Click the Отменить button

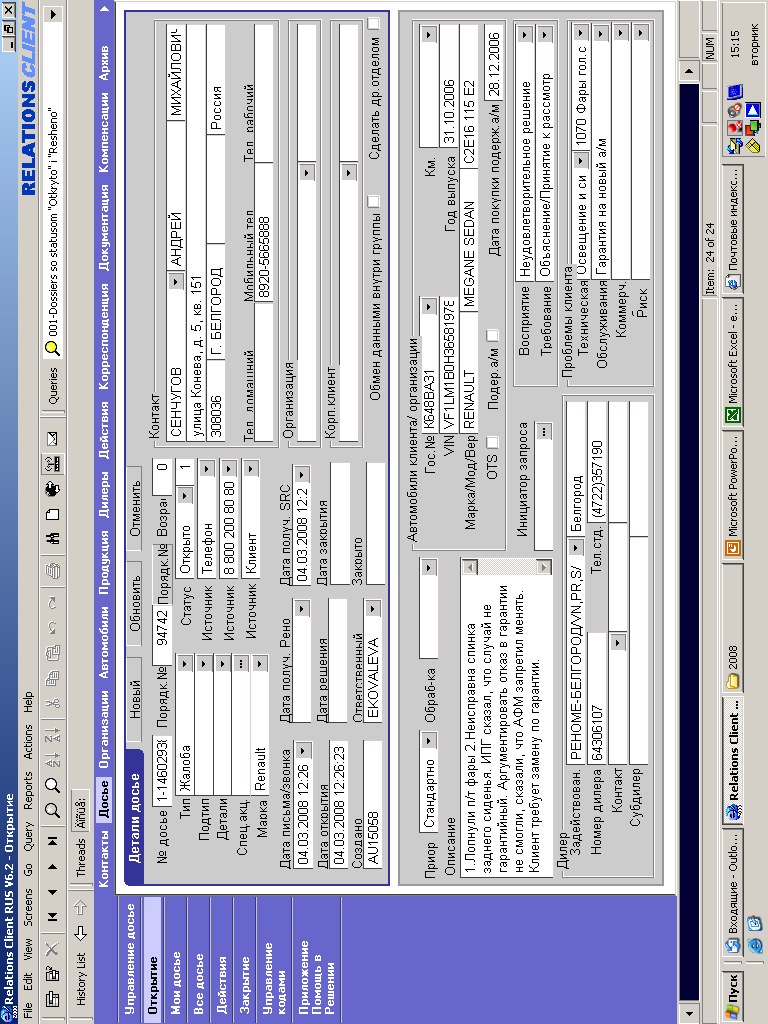click(x=134, y=509)
